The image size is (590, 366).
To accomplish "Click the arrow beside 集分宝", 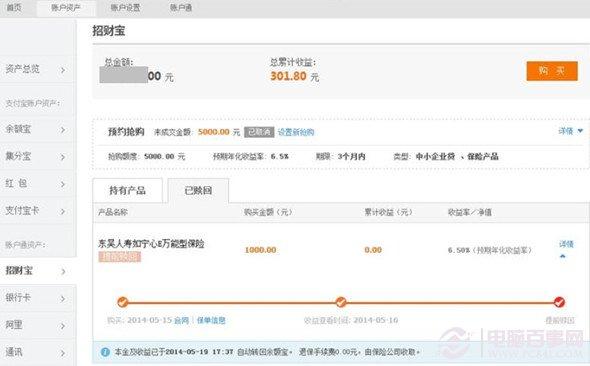I will pyautogui.click(x=63, y=157).
